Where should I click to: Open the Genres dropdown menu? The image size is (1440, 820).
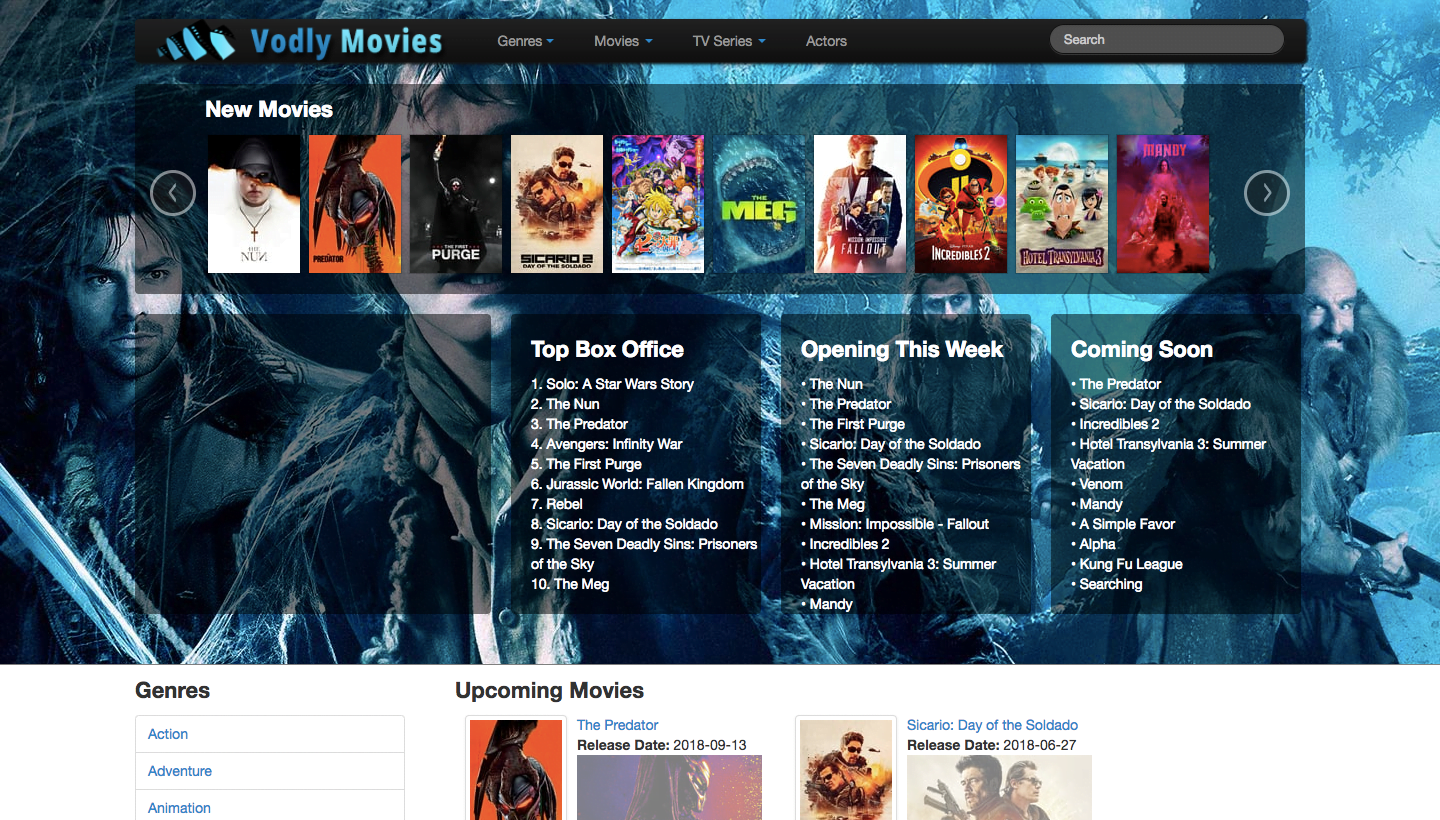tap(526, 41)
